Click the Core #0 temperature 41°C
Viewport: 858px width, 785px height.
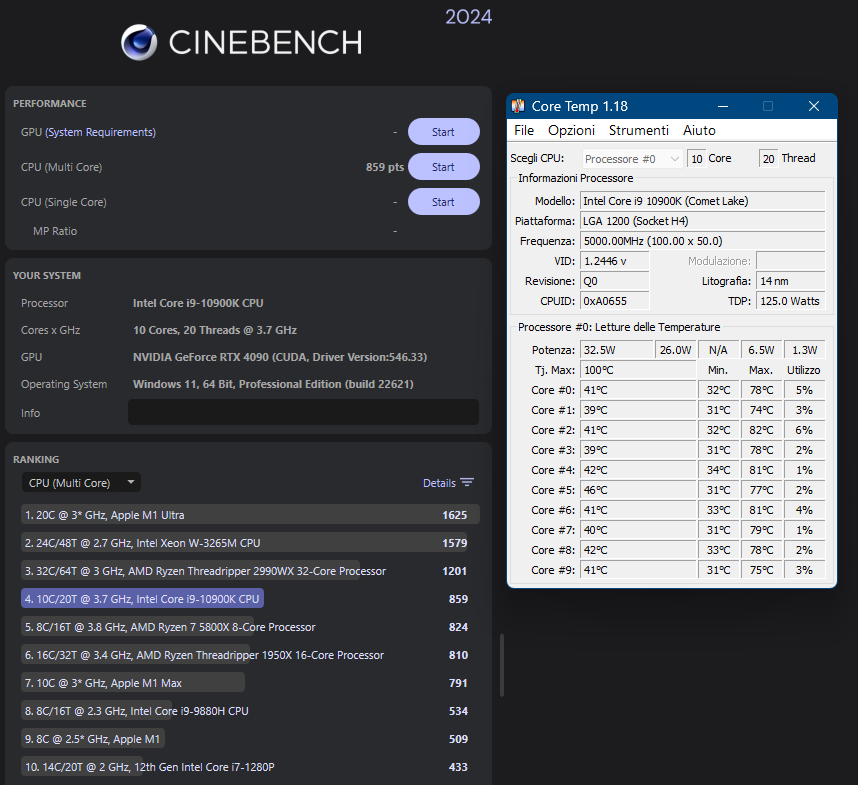(x=638, y=390)
